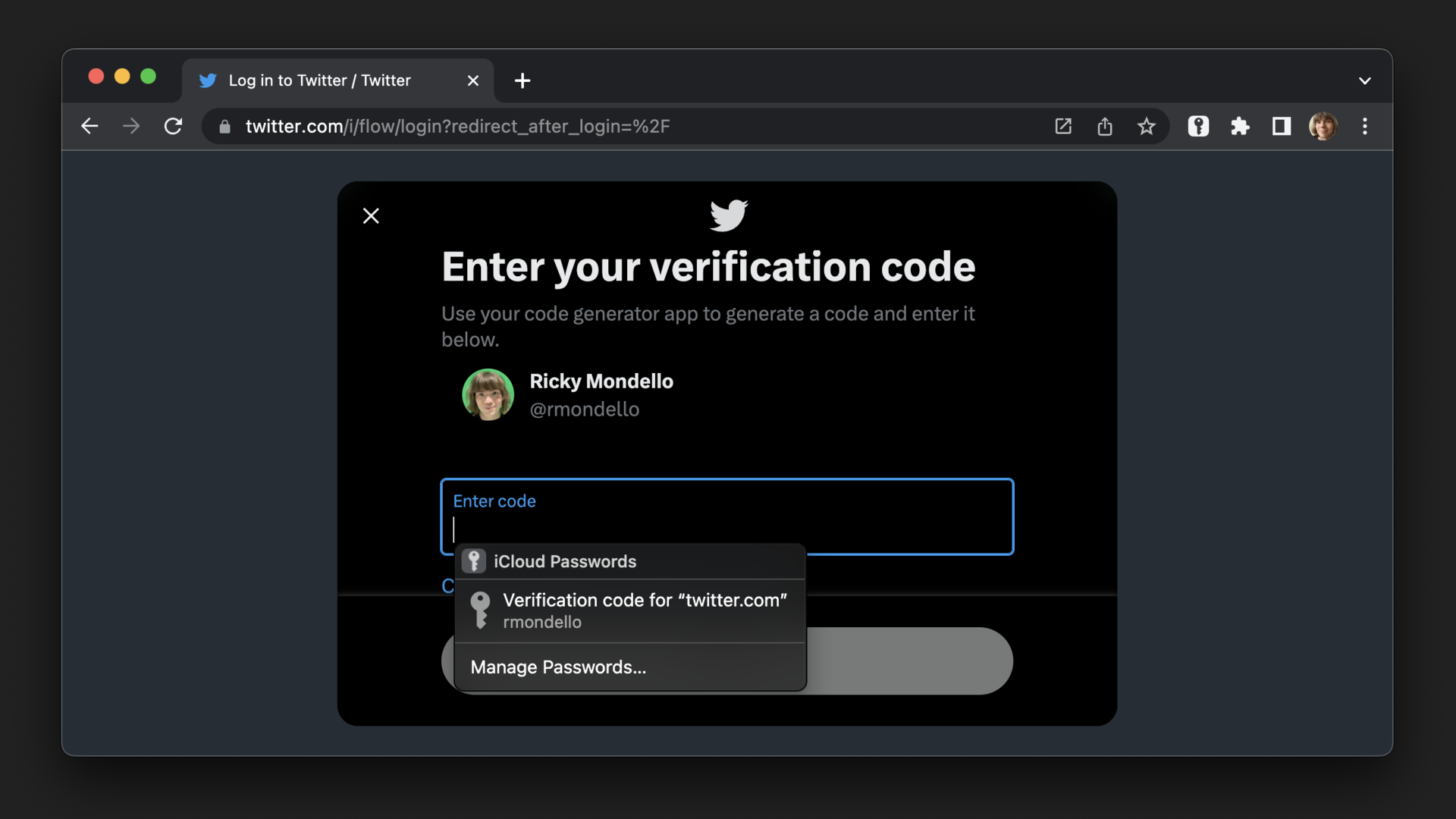
Task: Select Manage Passwords… option
Action: (x=558, y=667)
